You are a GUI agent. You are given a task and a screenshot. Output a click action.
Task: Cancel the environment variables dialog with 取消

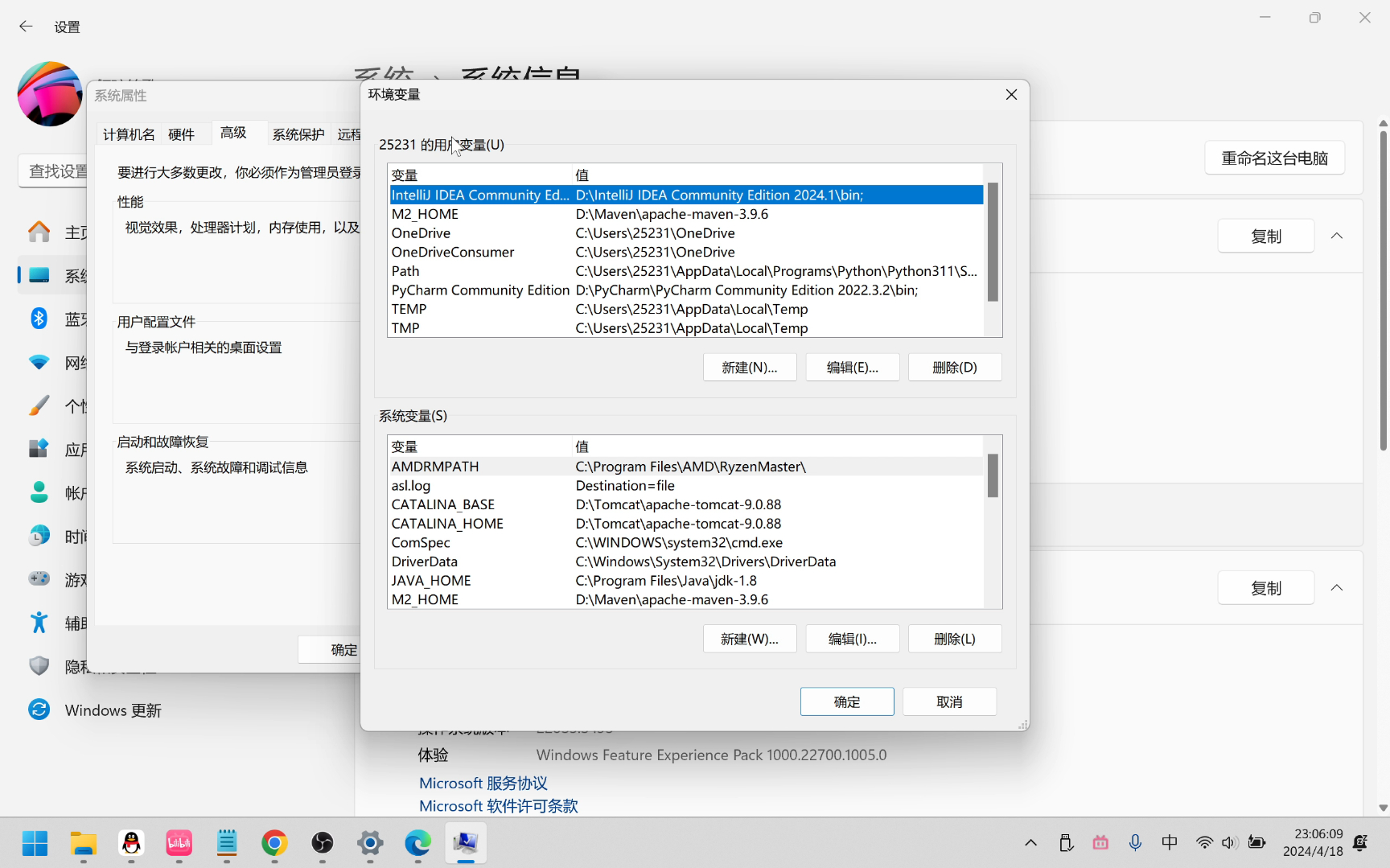click(949, 701)
